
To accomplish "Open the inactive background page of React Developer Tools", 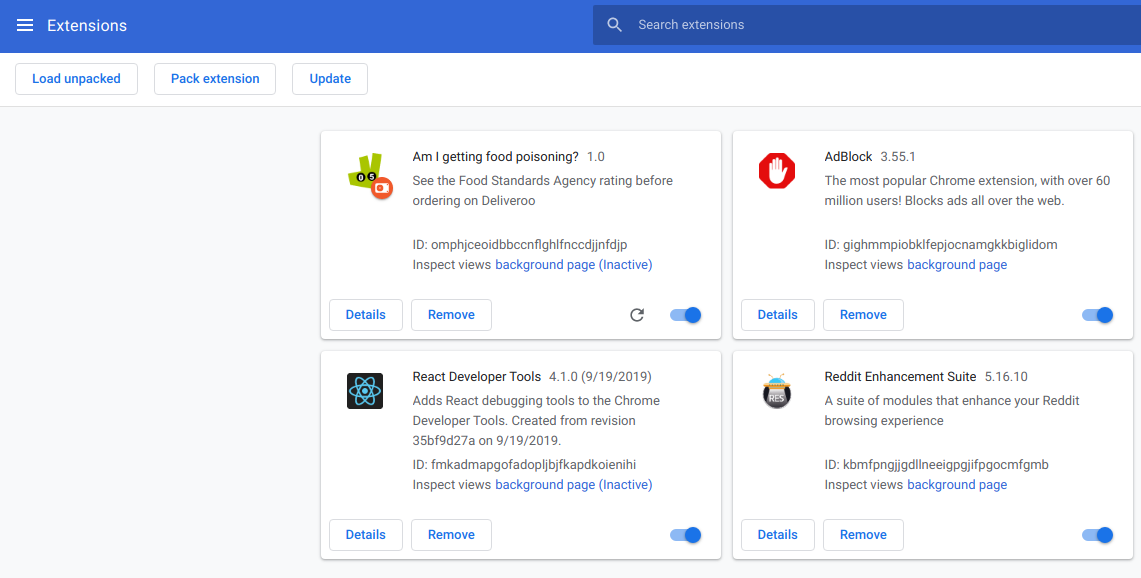I will pyautogui.click(x=573, y=484).
